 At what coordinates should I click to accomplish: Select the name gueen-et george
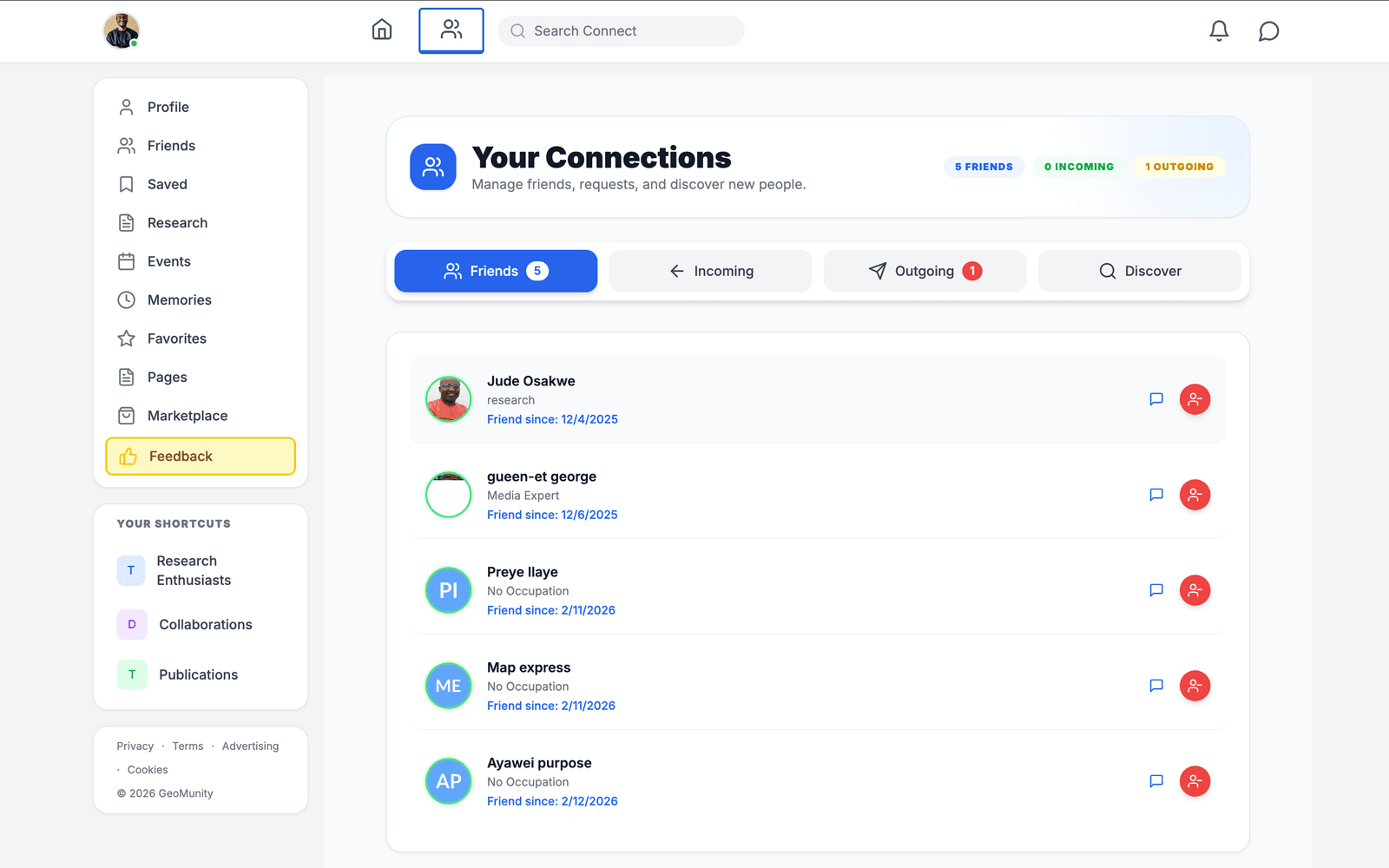tap(542, 477)
